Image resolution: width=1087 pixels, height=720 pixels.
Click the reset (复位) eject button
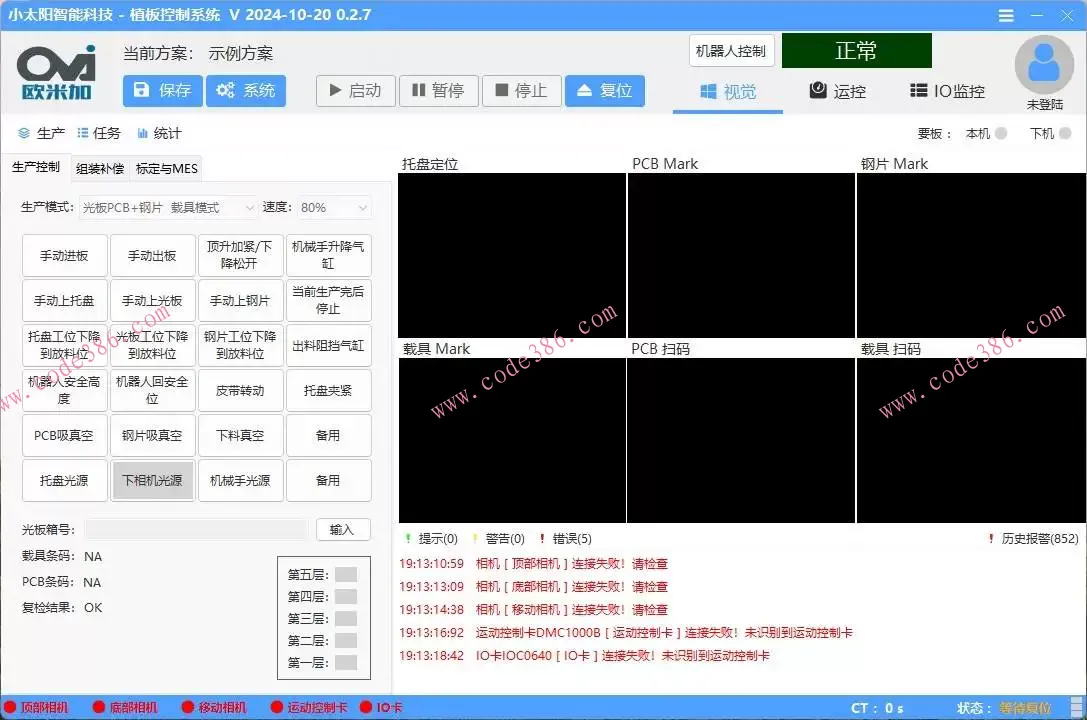(604, 91)
